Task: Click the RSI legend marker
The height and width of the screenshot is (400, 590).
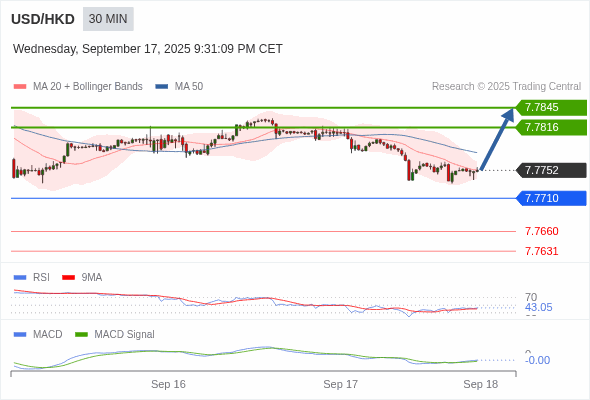Action: coord(20,278)
